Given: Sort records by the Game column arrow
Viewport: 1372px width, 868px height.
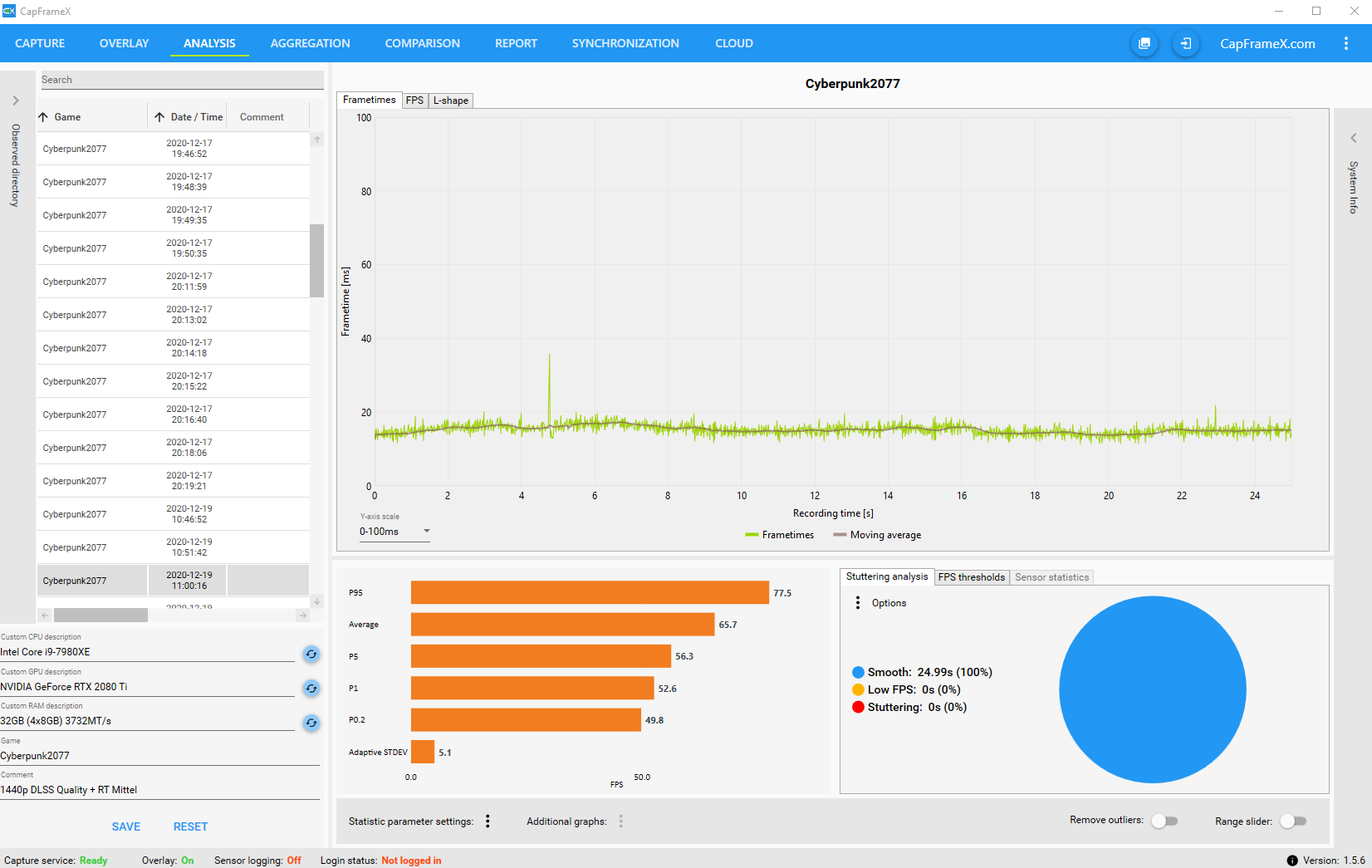Looking at the screenshot, I should [43, 117].
